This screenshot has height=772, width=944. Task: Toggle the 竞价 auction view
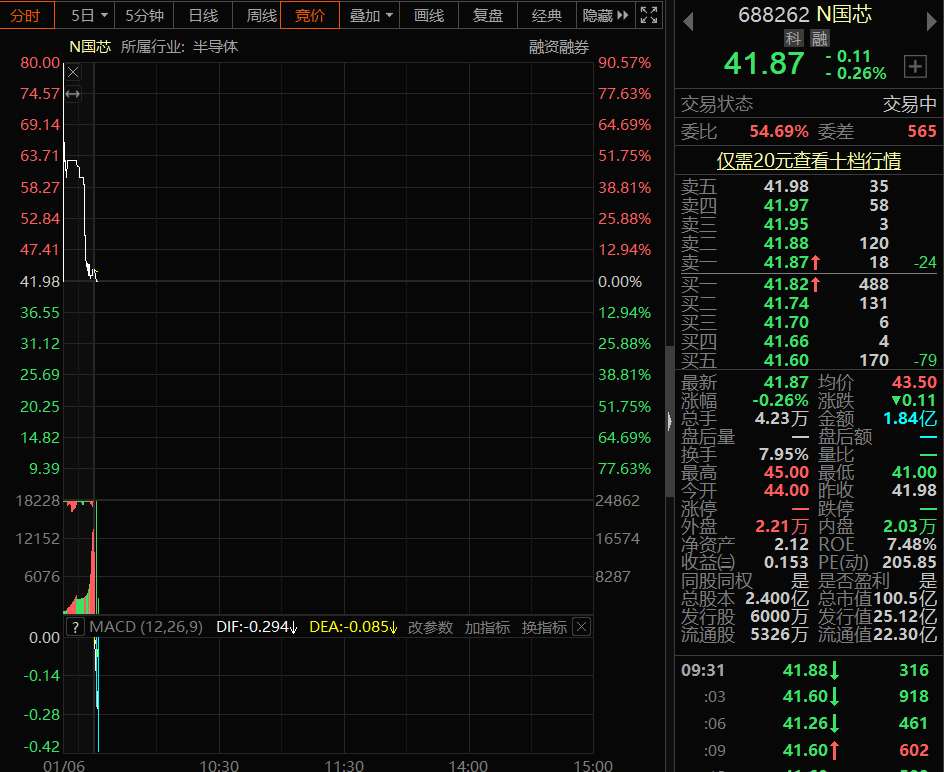(309, 15)
